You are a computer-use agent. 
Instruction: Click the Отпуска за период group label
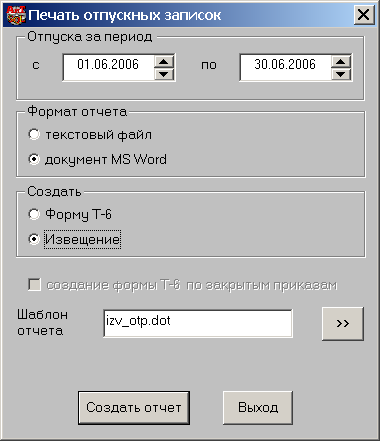tap(90, 37)
